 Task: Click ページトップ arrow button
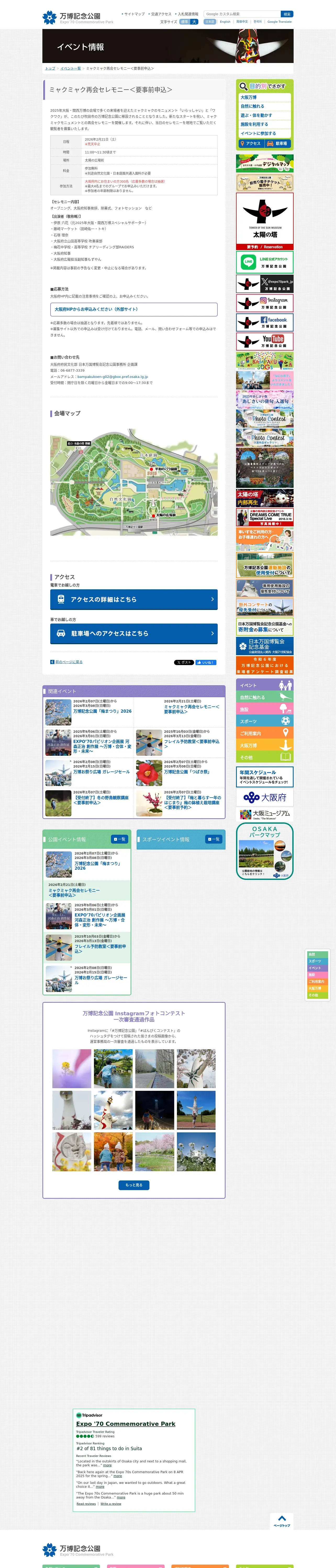click(282, 1521)
